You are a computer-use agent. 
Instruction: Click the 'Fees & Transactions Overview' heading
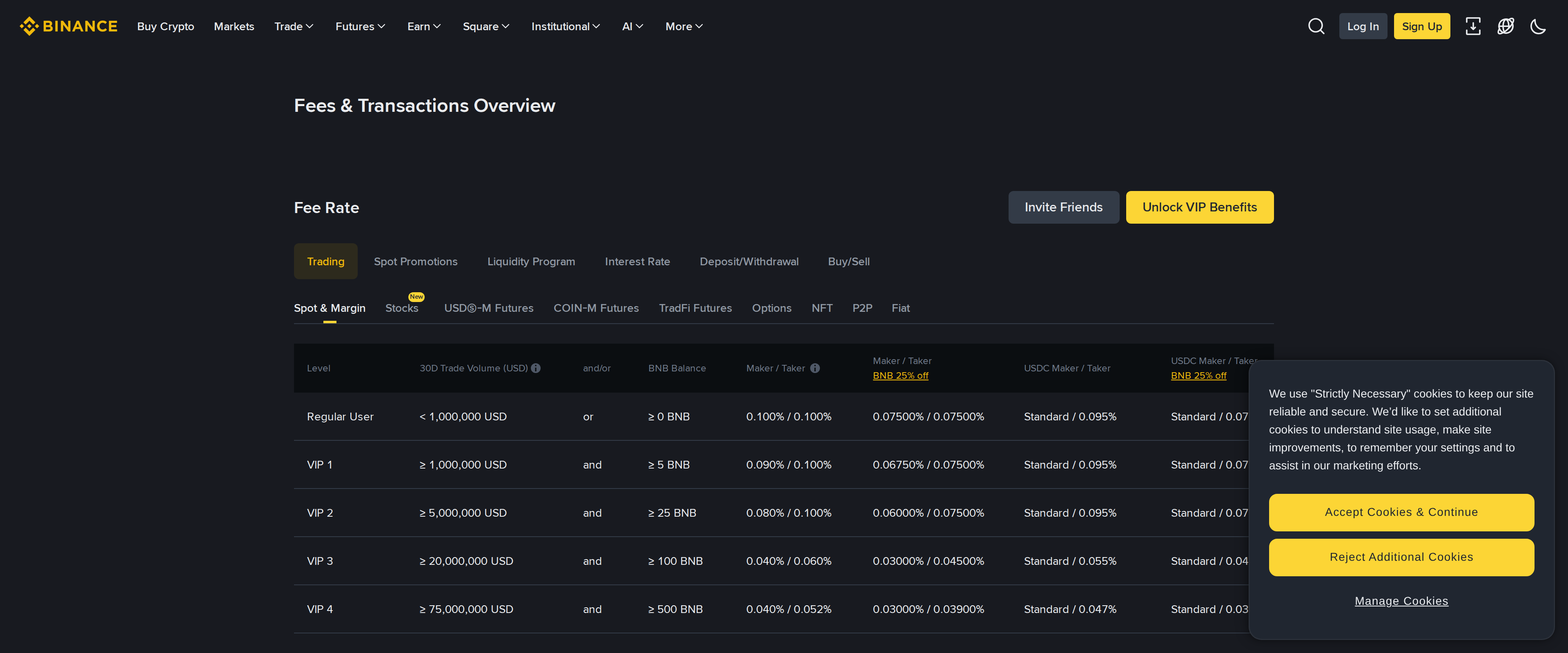(x=424, y=105)
